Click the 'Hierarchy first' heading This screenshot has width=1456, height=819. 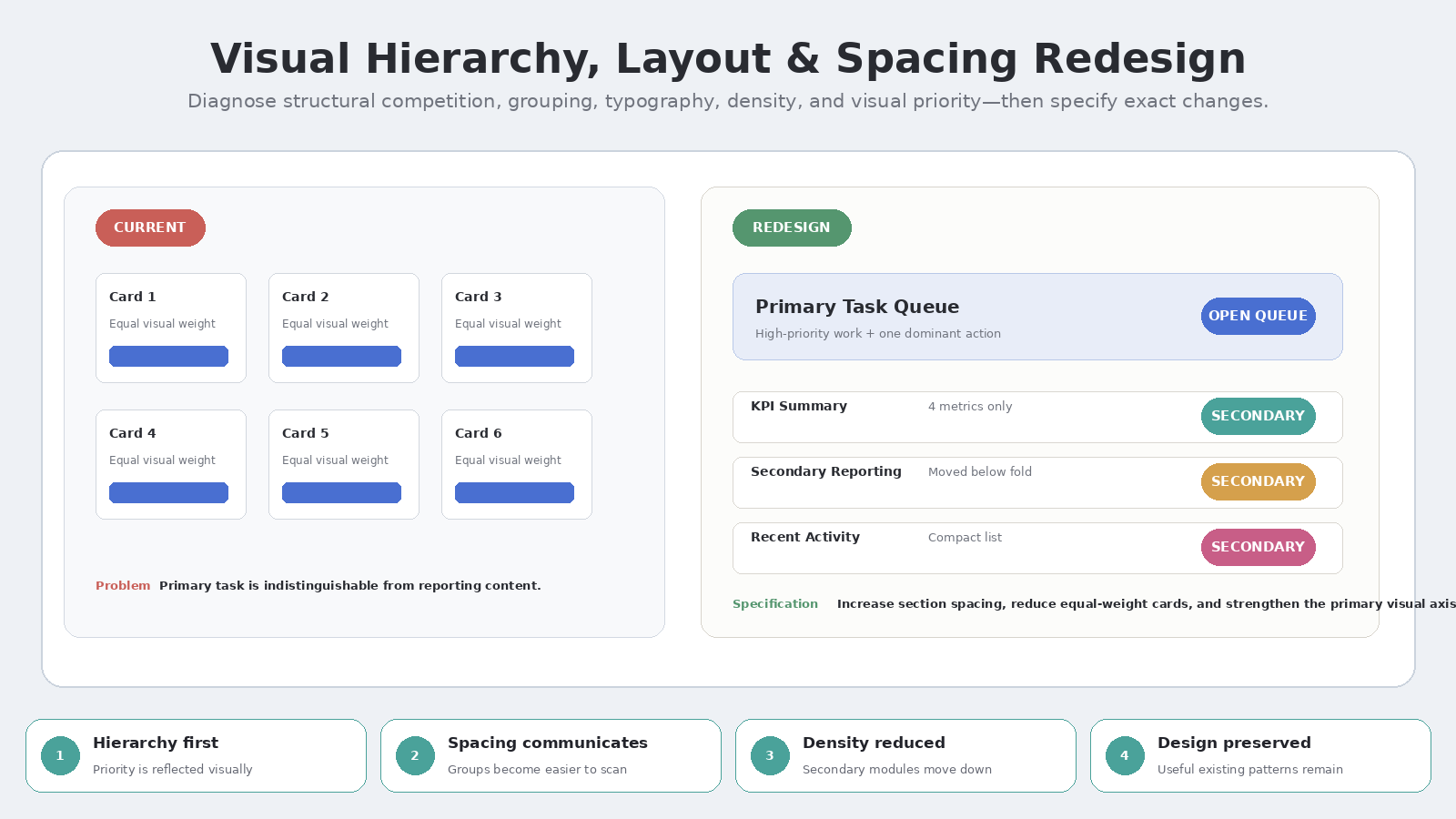156,743
